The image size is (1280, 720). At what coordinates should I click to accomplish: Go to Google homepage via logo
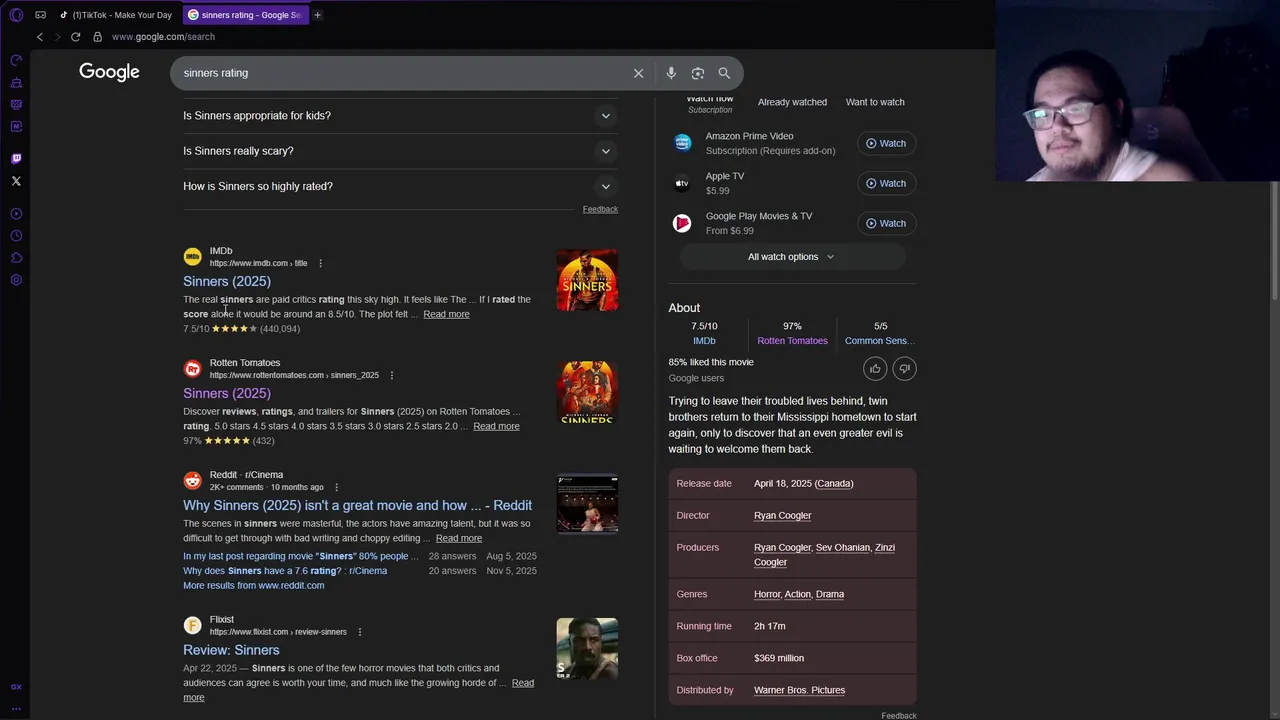tap(109, 72)
